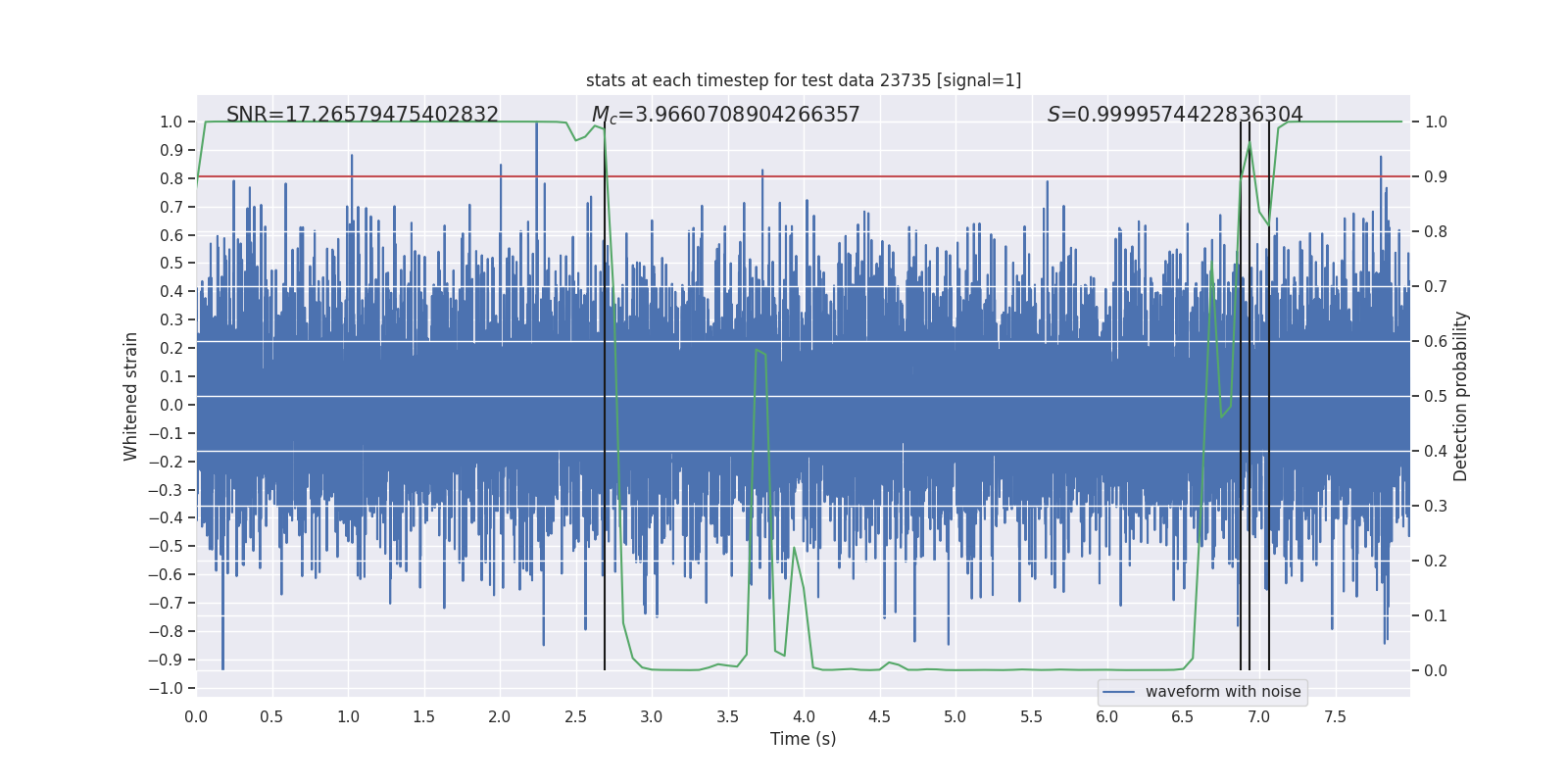Select time axis tick label 5.0
The height and width of the screenshot is (784, 1568).
(955, 716)
